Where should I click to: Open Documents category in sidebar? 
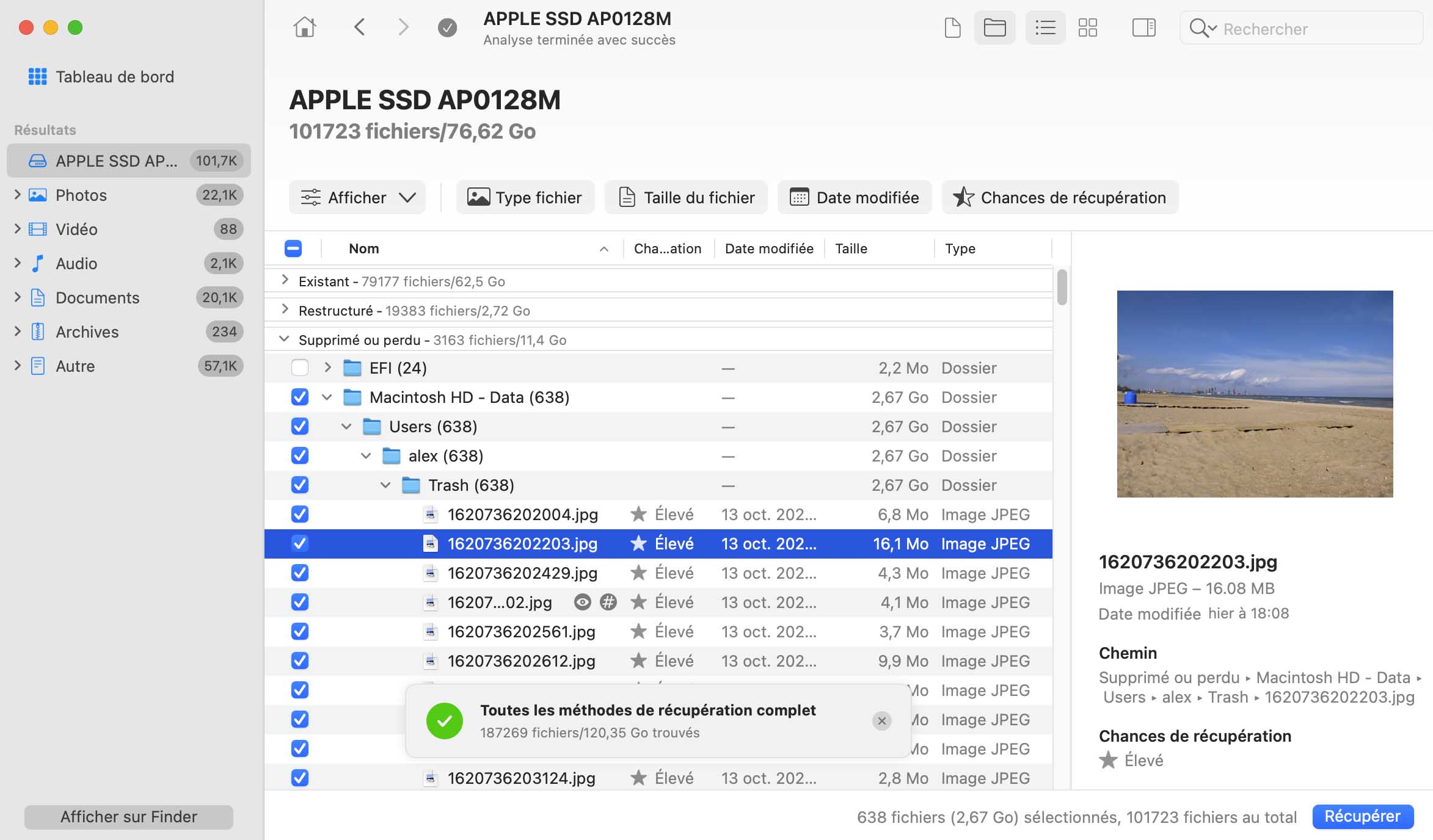[129, 297]
